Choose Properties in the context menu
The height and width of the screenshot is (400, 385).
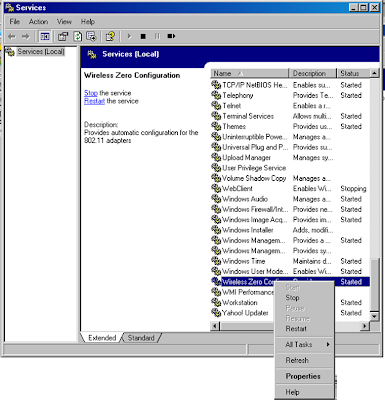[x=303, y=376]
